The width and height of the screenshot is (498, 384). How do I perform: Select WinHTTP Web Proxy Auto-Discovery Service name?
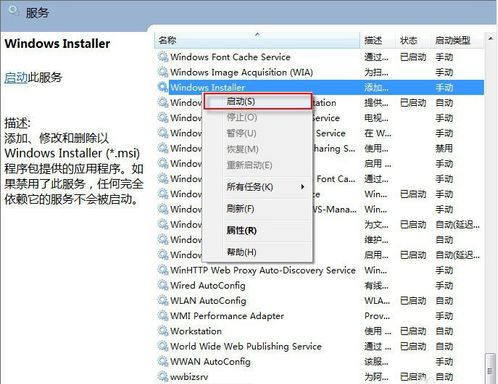pyautogui.click(x=263, y=270)
